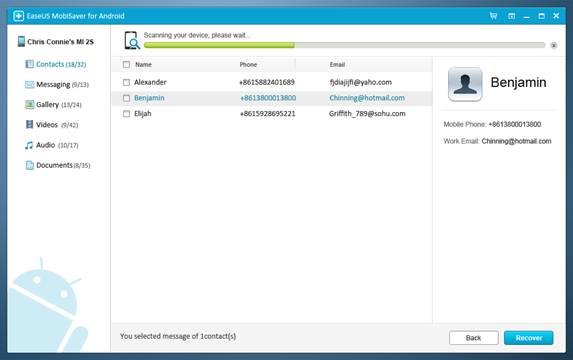
Task: Click phone number +8613800013800 in list
Action: [x=268, y=98]
